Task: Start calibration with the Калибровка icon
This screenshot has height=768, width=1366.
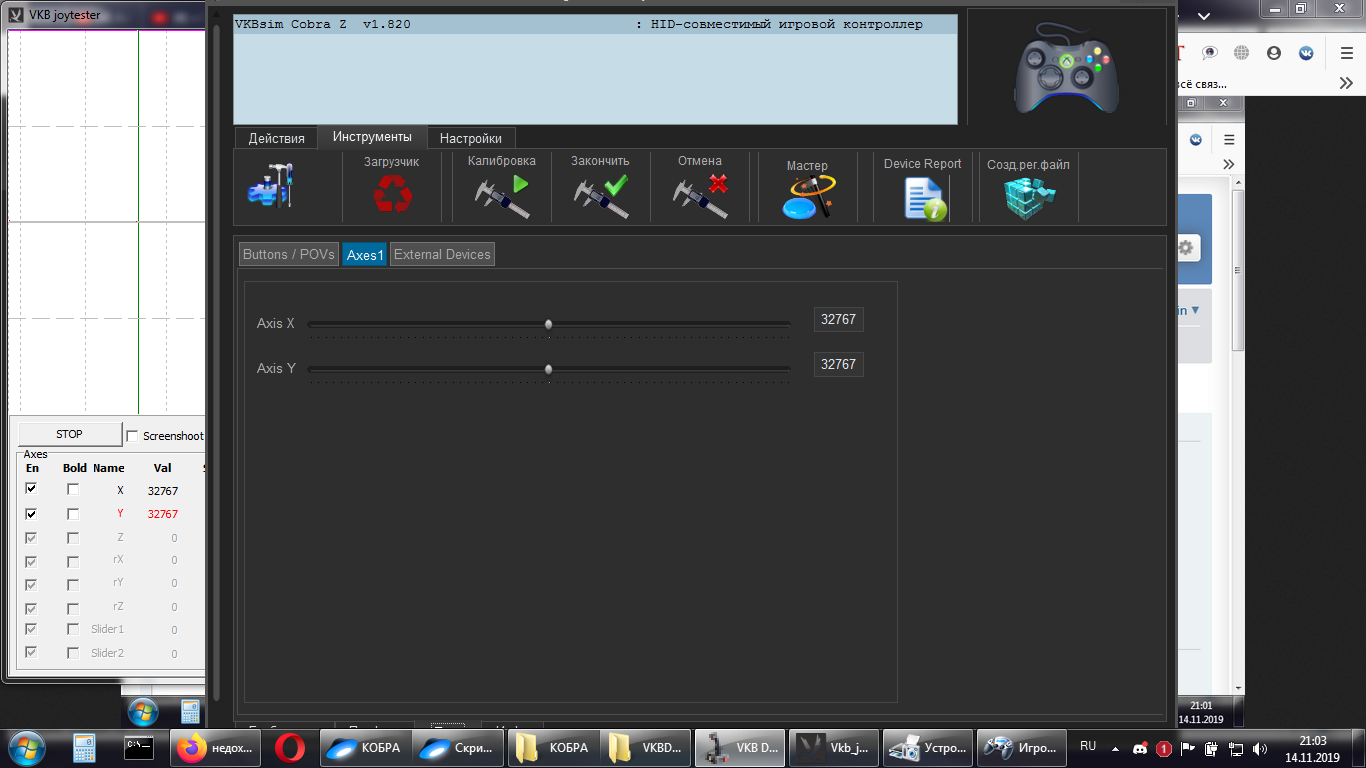Action: (x=501, y=194)
